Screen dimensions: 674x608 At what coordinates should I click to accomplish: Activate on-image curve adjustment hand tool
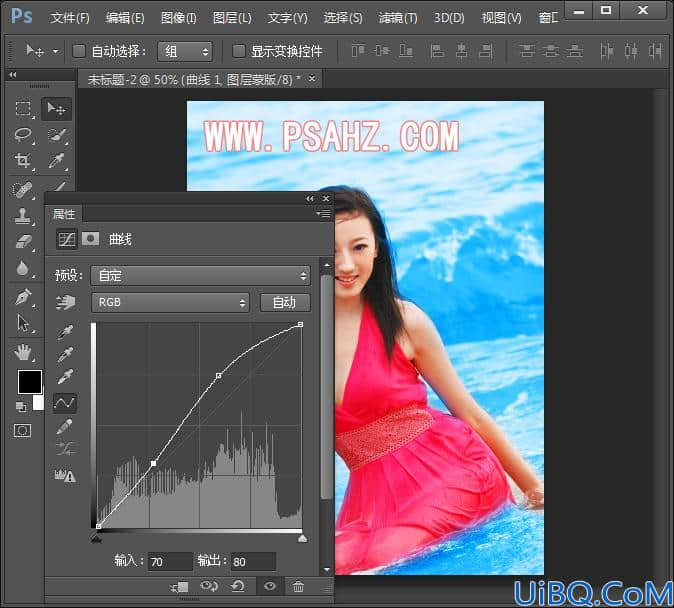[x=65, y=303]
